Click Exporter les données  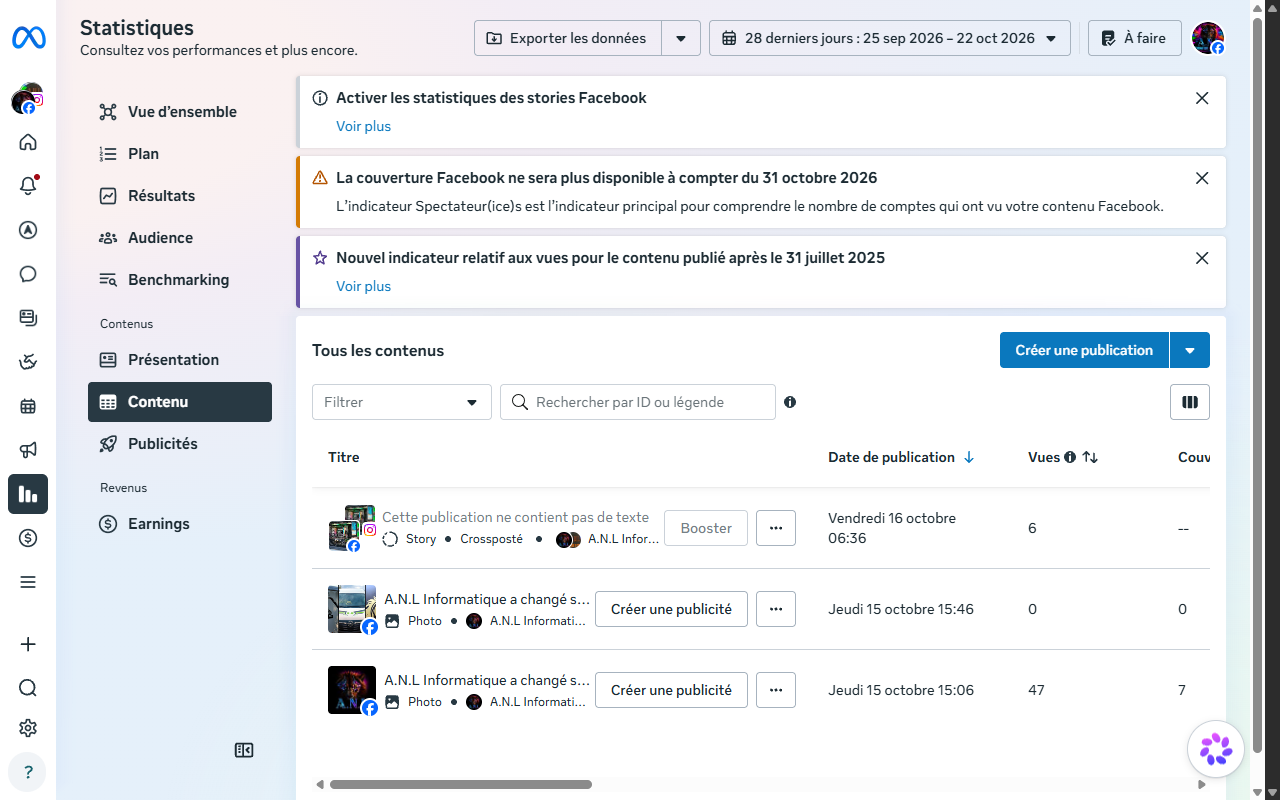568,38
